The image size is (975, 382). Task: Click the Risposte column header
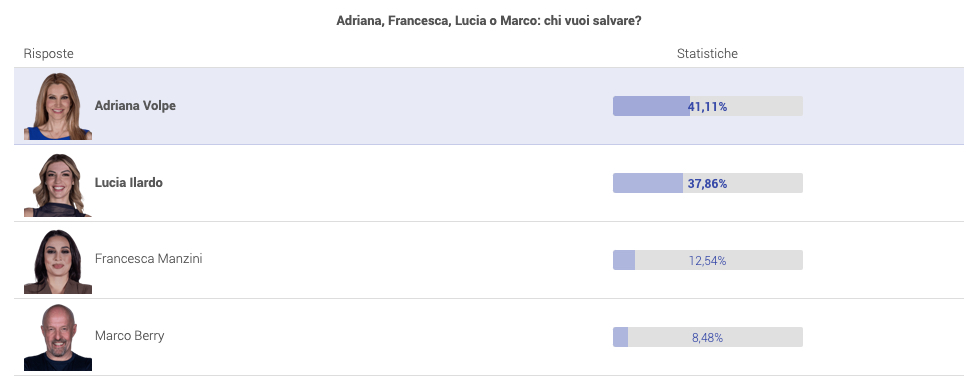49,54
